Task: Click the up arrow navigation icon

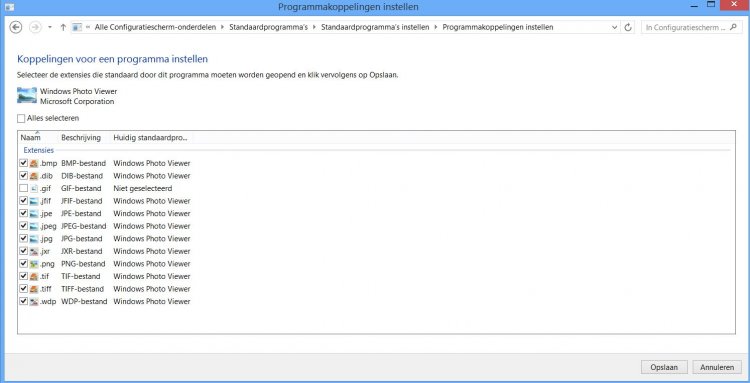Action: point(63,27)
